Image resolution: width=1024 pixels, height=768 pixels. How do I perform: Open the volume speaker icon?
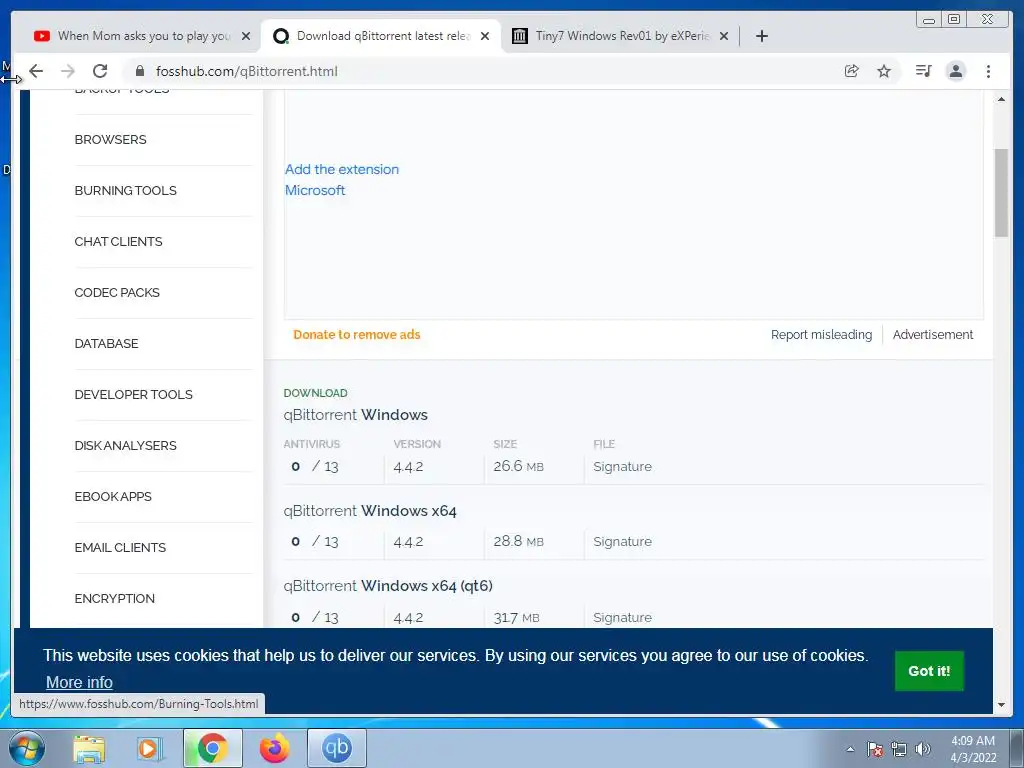(923, 749)
